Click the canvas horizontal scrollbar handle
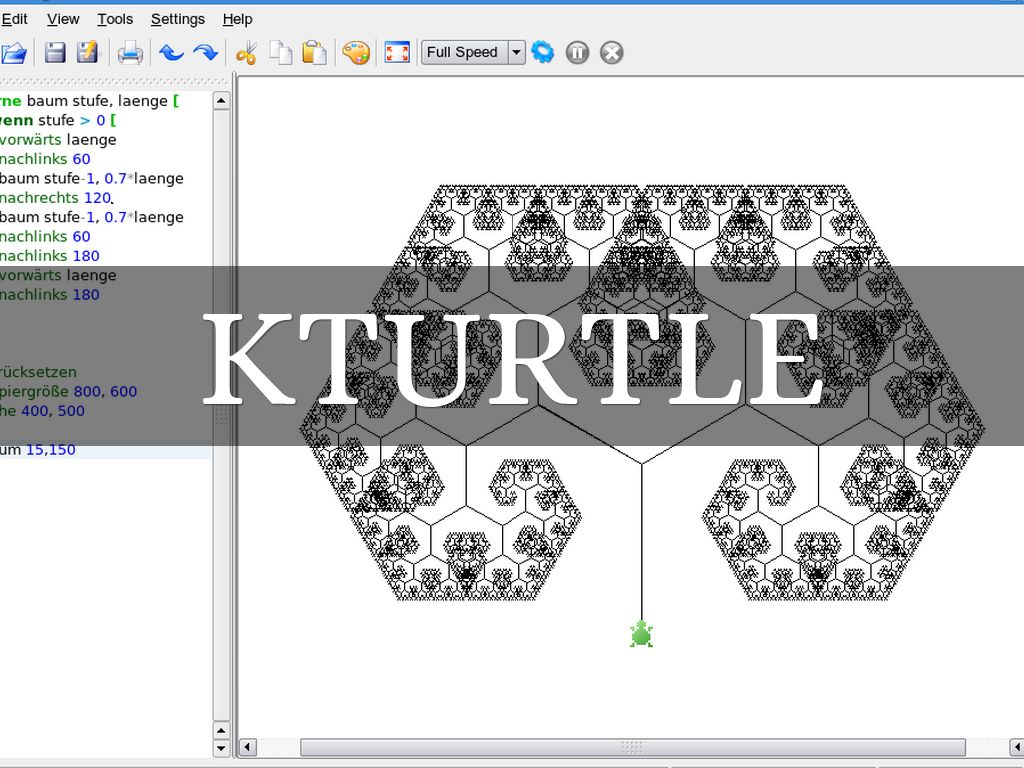 (x=632, y=748)
